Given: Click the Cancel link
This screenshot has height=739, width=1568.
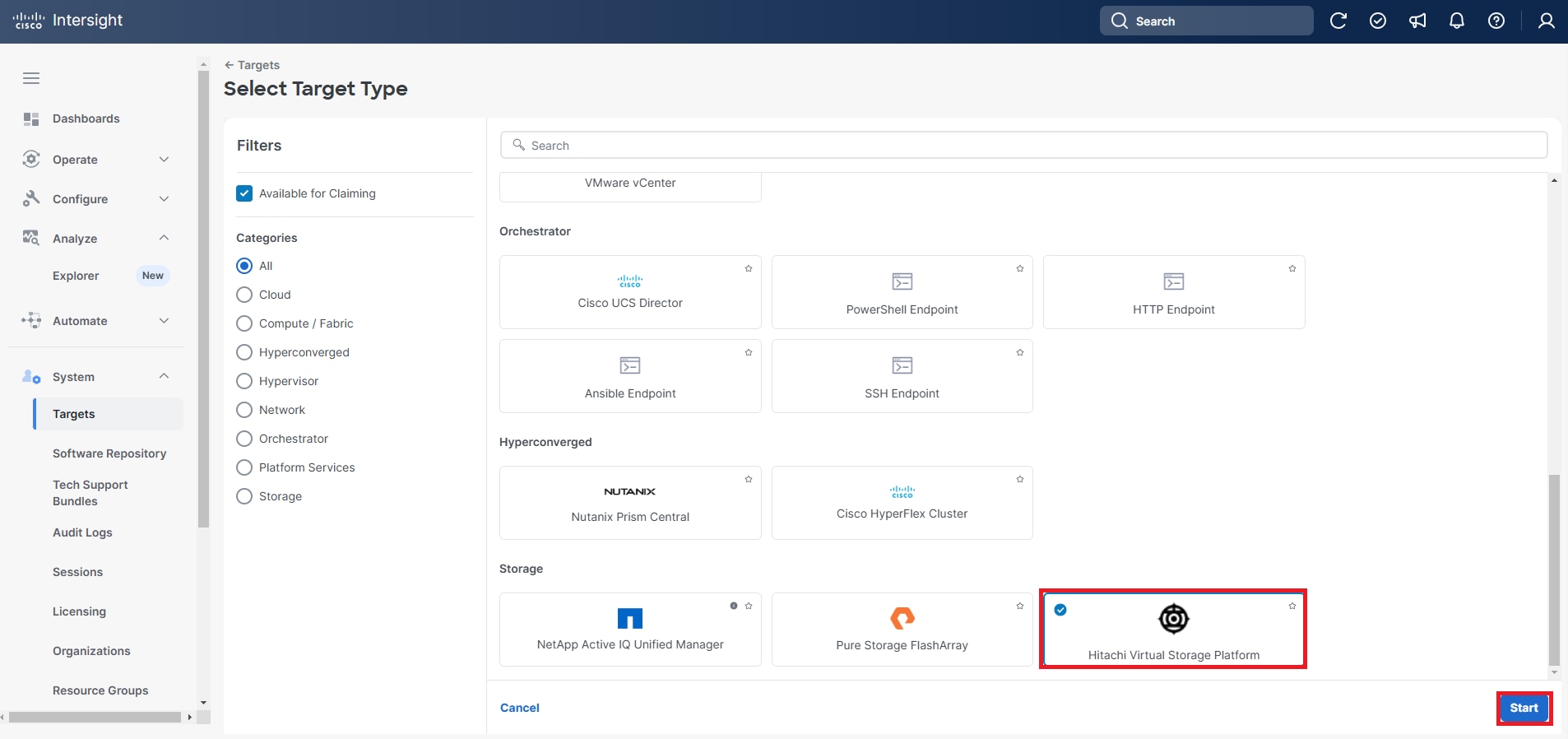Looking at the screenshot, I should coord(520,708).
